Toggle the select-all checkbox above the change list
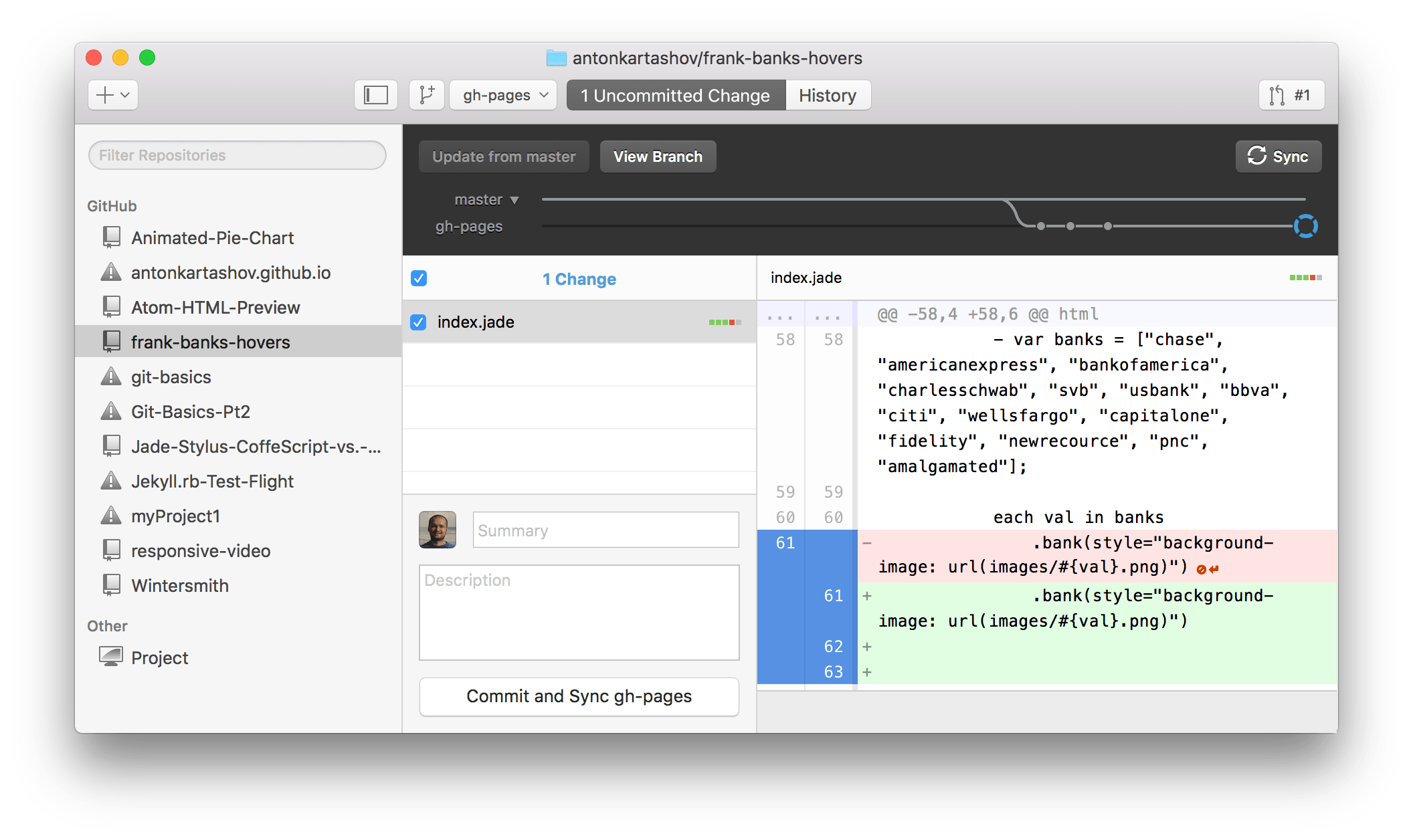Screen dimensions: 1413x840 tap(418, 278)
